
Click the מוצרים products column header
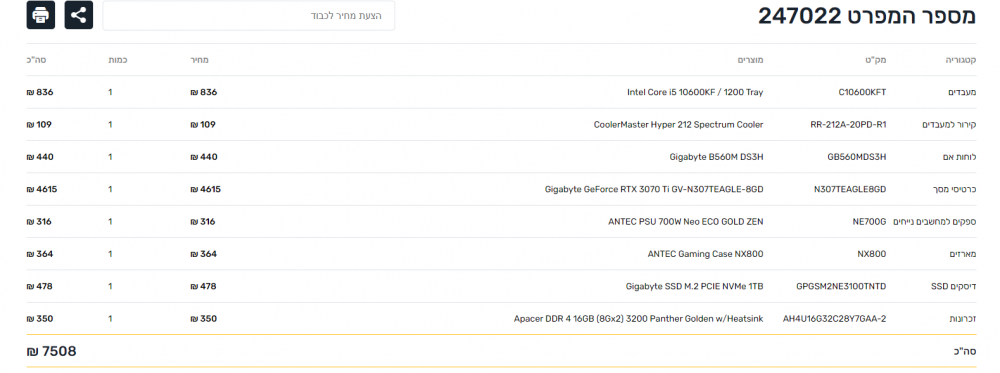point(751,60)
